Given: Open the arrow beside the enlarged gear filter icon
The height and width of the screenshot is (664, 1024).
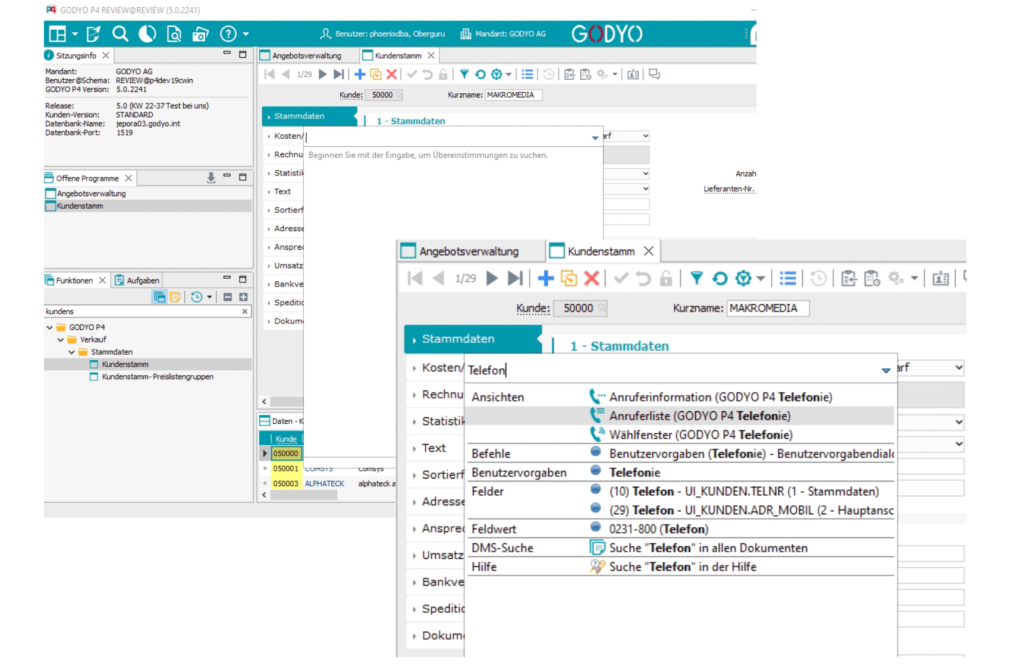Looking at the screenshot, I should coord(761,279).
